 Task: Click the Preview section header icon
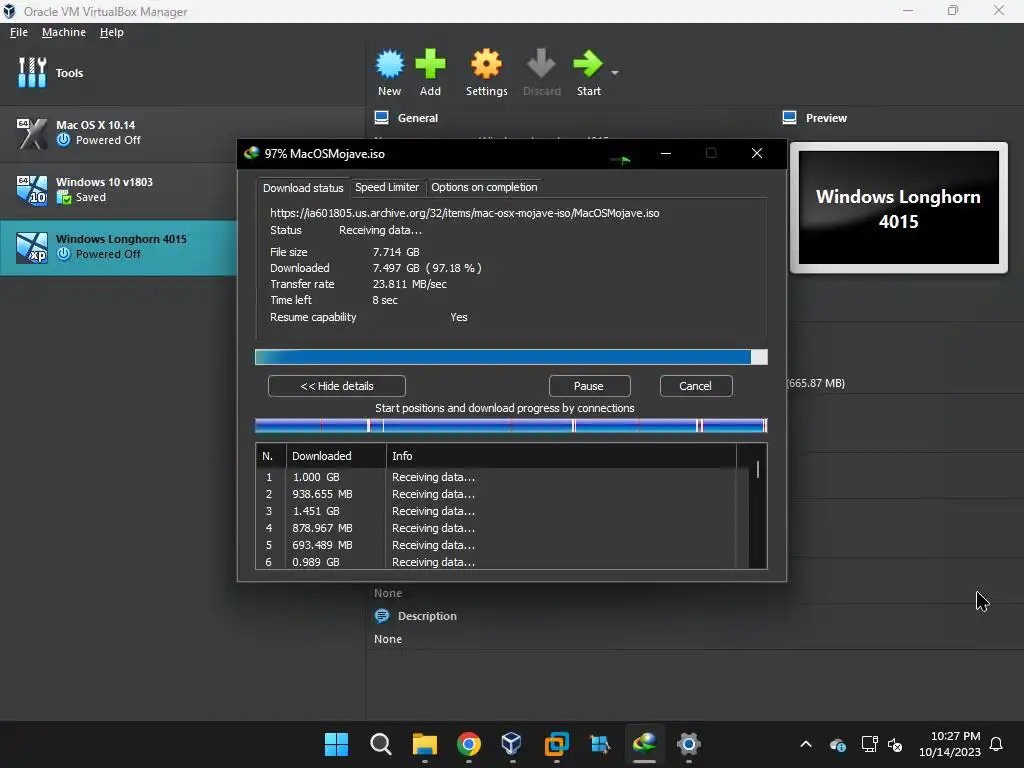[790, 118]
